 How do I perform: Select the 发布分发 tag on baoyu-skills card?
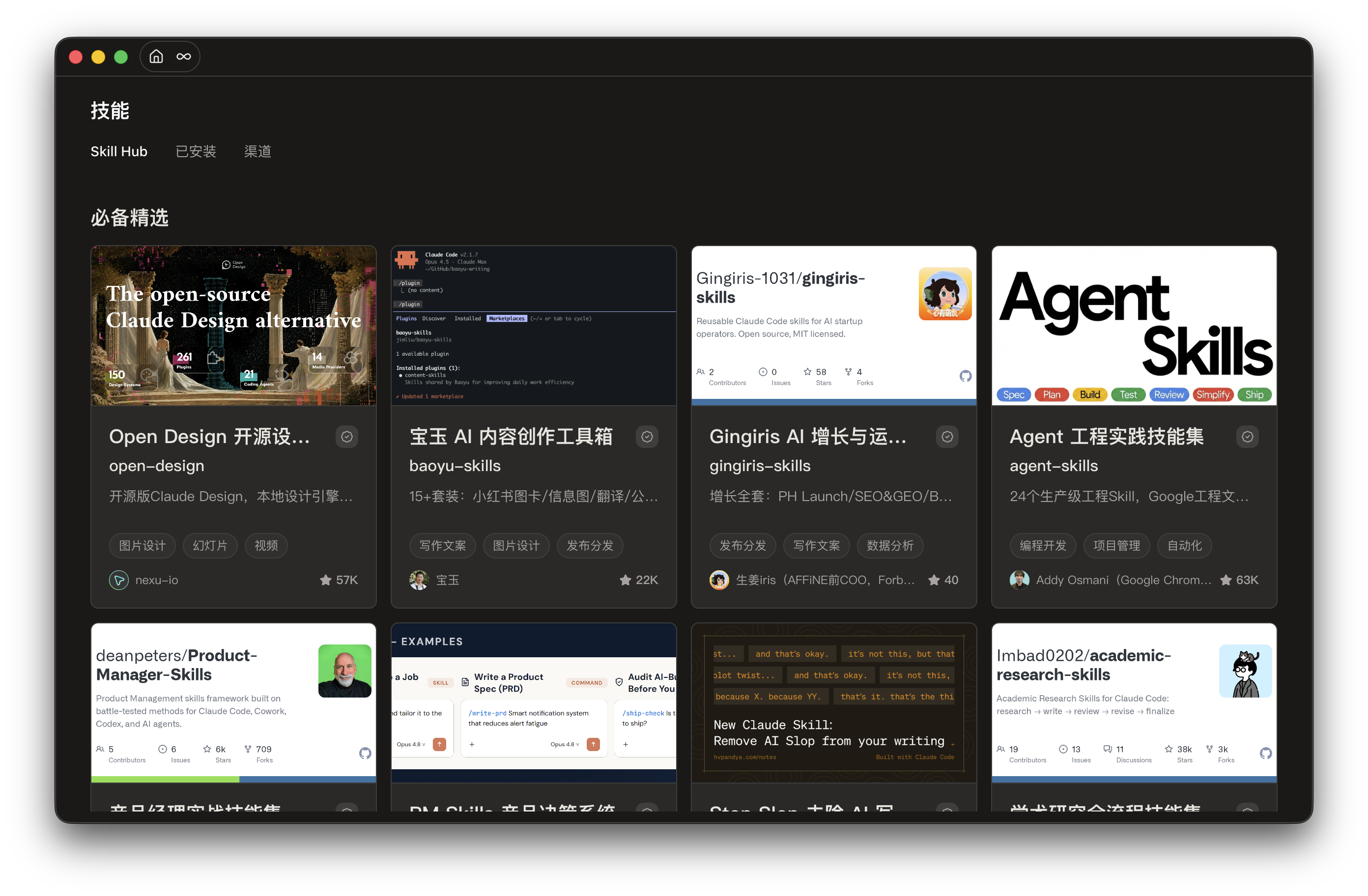click(590, 545)
